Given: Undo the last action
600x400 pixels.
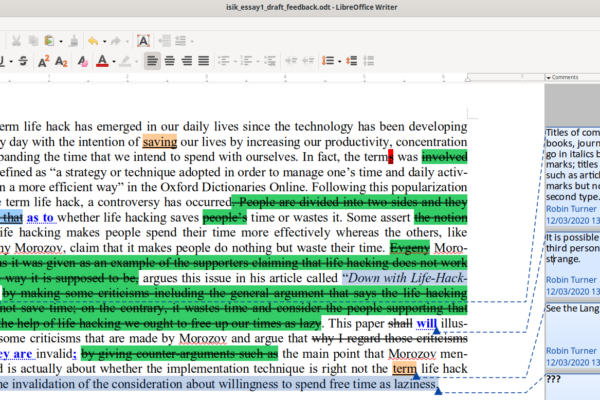Looking at the screenshot, I should 93,41.
